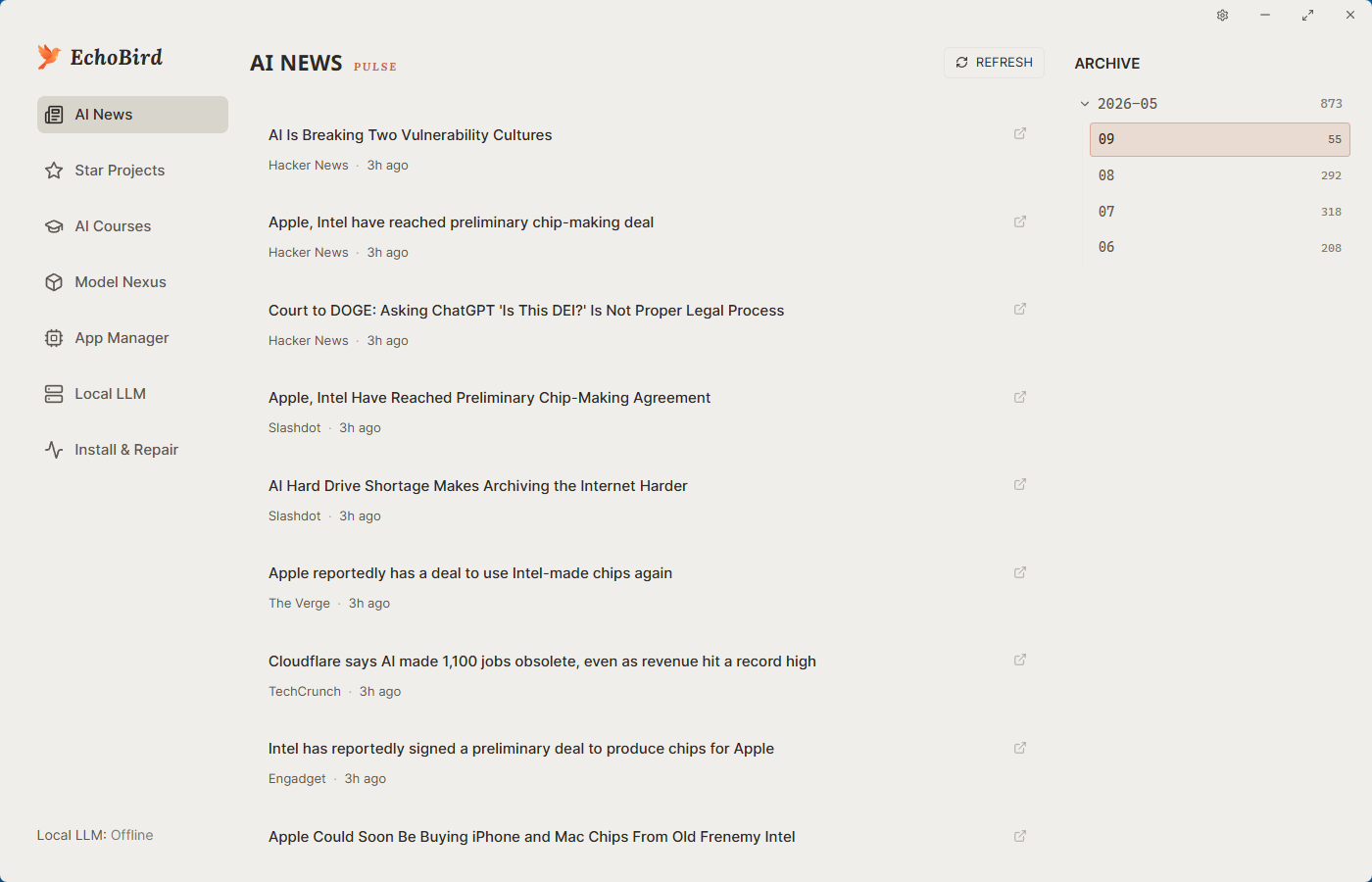Click the Local LLM server icon

coord(54,394)
